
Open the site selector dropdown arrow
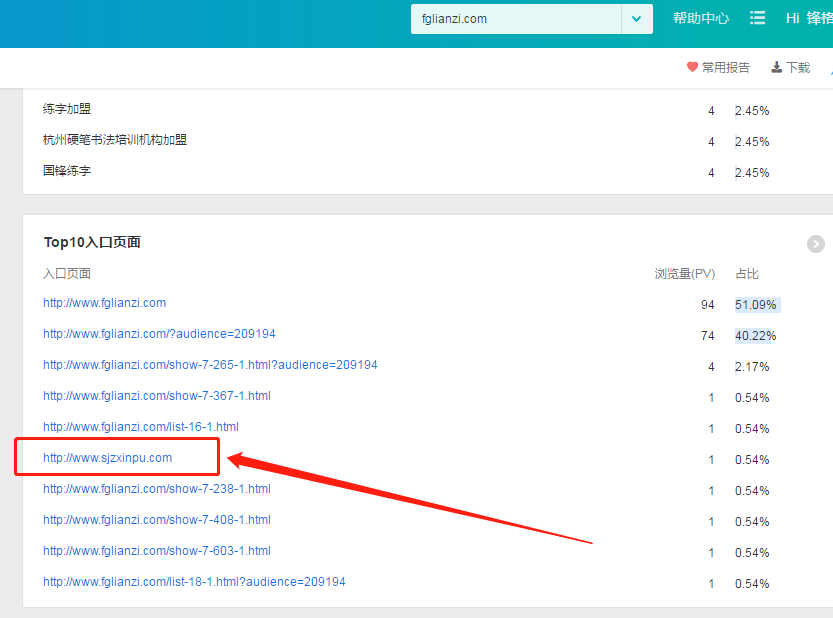[636, 19]
